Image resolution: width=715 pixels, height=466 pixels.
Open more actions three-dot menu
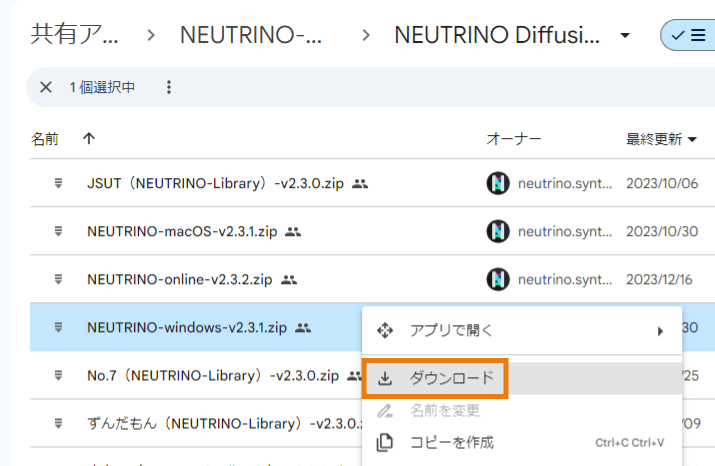coord(169,87)
